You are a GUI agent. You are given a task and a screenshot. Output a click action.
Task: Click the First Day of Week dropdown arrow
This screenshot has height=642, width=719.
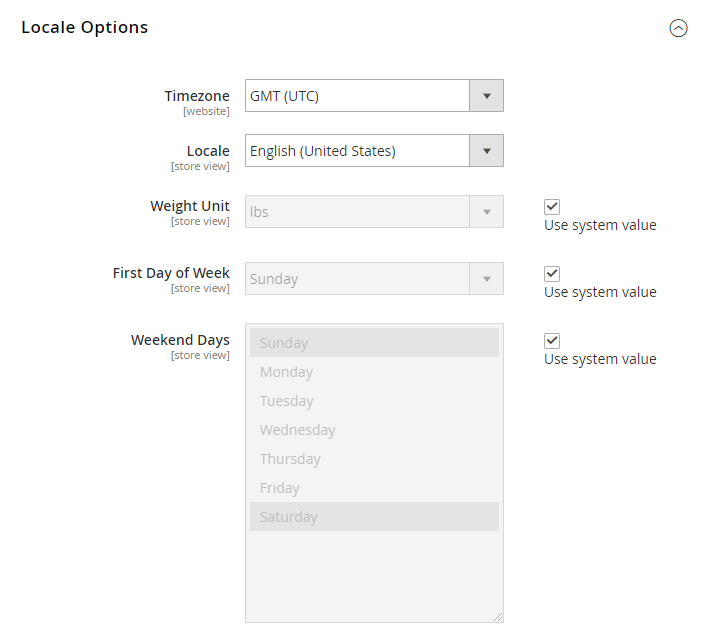(487, 279)
